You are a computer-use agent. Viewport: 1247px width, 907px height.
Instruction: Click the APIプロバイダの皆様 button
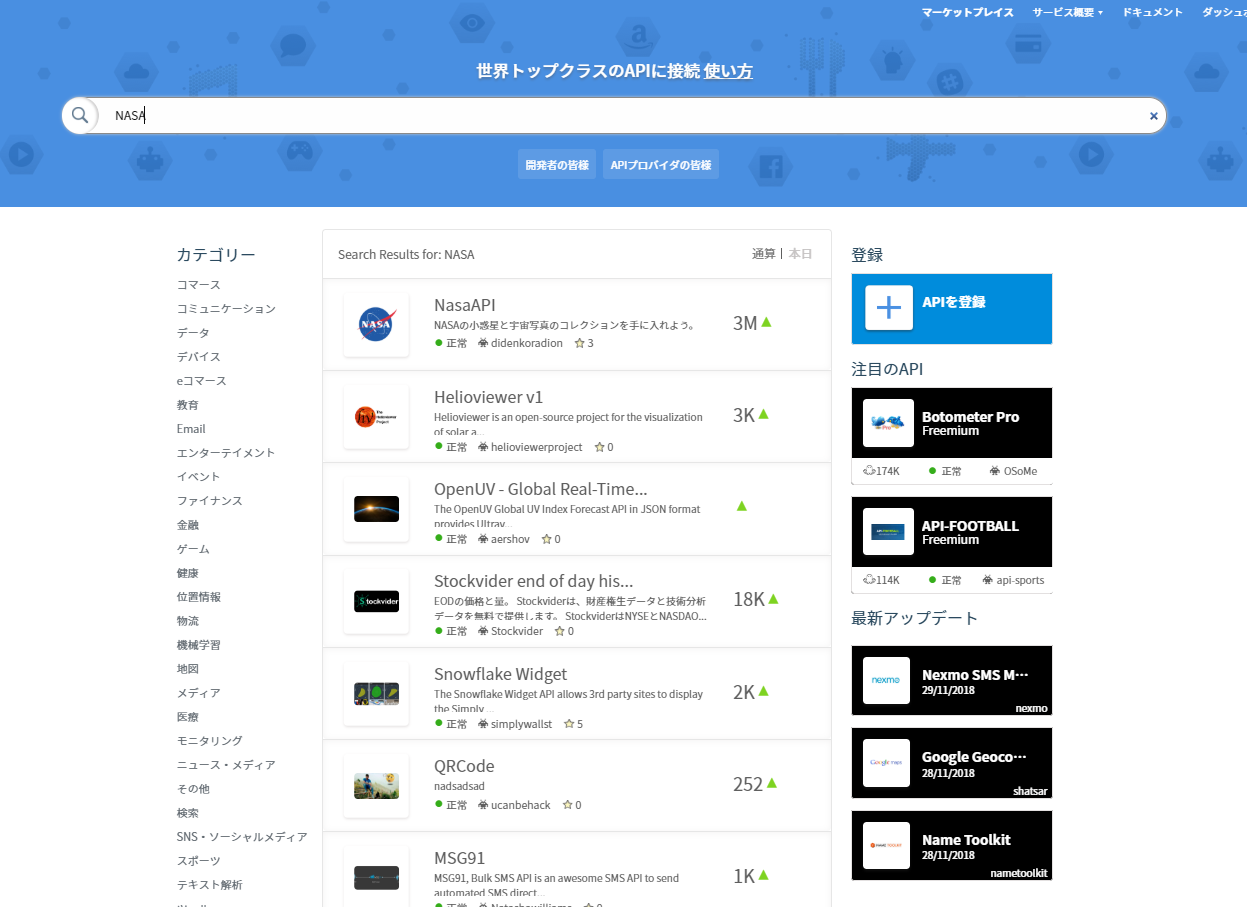click(x=661, y=165)
